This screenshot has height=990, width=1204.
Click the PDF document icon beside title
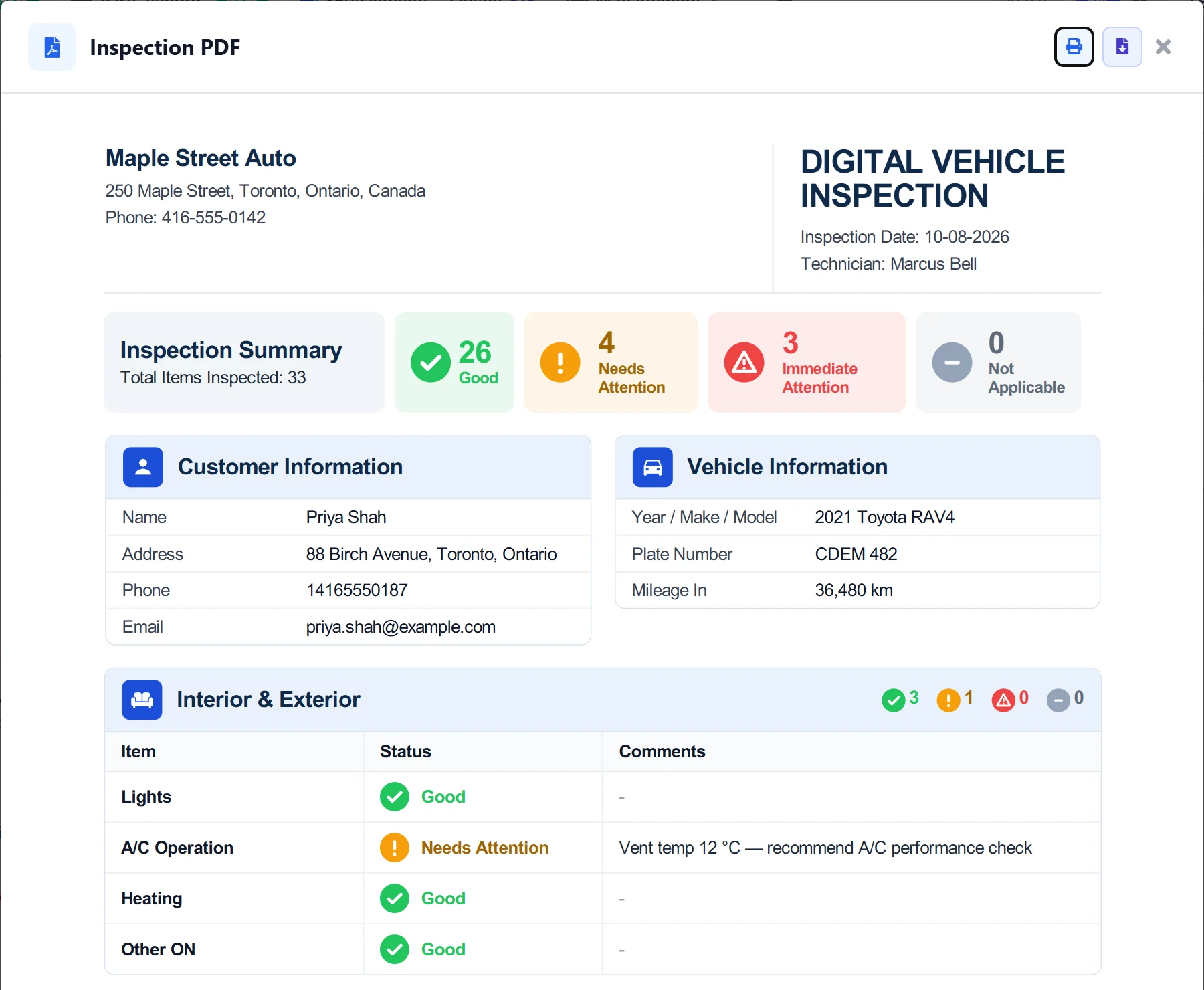point(52,47)
